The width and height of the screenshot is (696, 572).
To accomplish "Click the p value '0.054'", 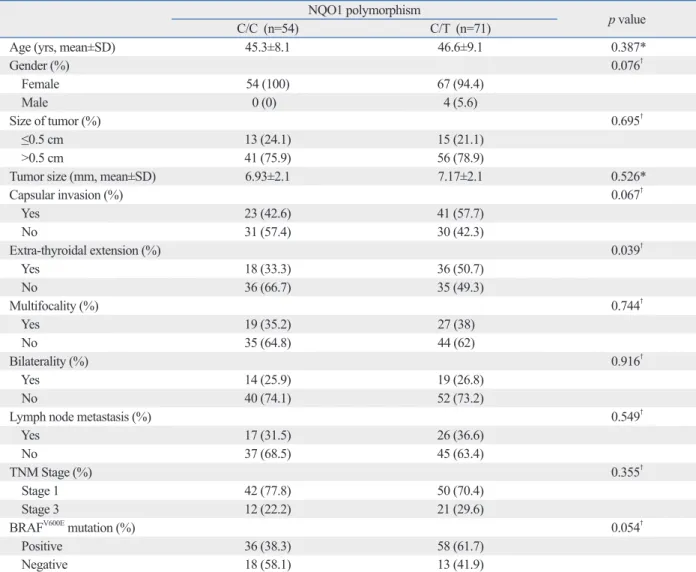I will point(627,528).
